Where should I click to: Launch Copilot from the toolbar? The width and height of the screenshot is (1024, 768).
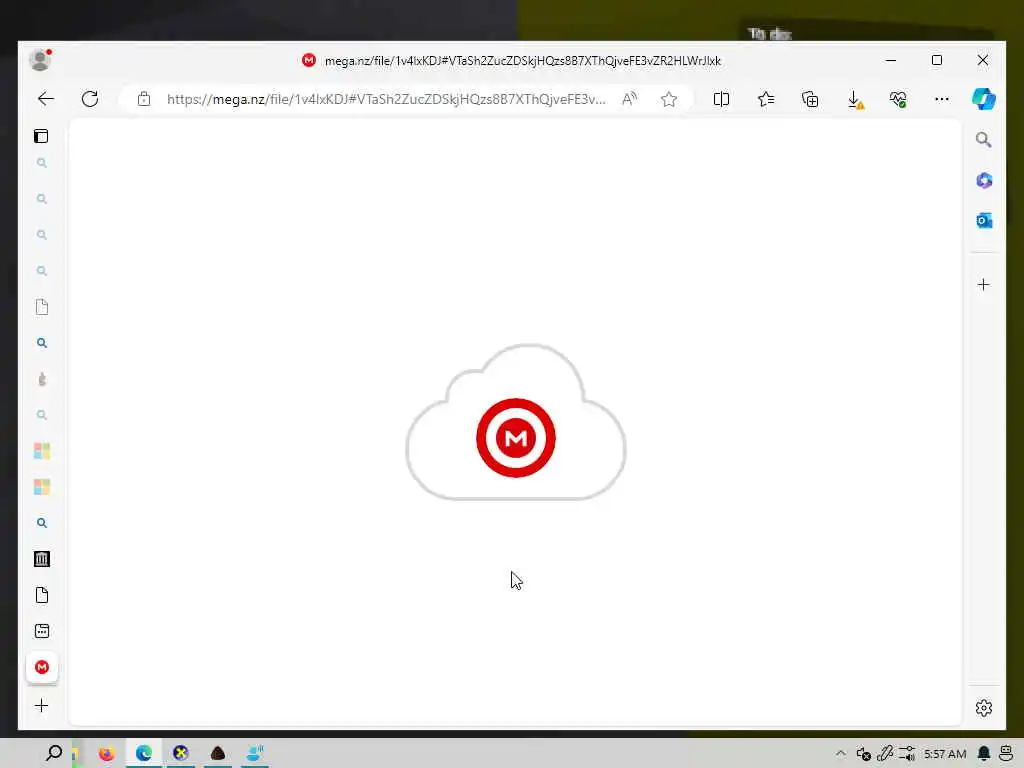[984, 99]
